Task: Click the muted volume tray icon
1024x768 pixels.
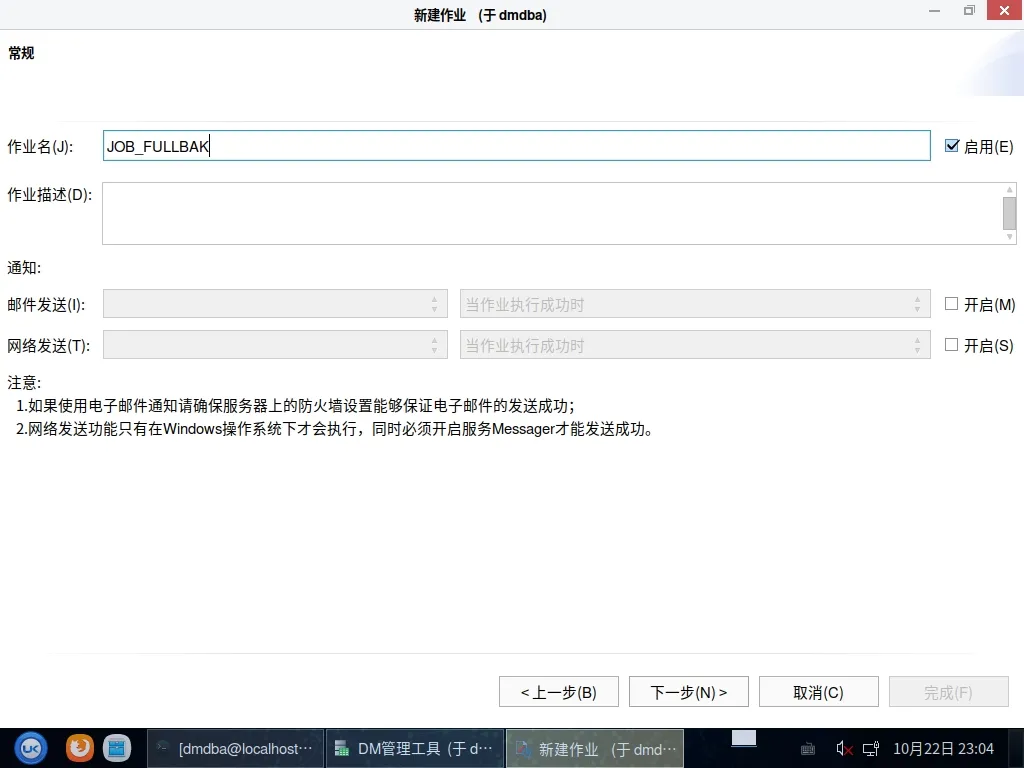Action: coord(843,748)
